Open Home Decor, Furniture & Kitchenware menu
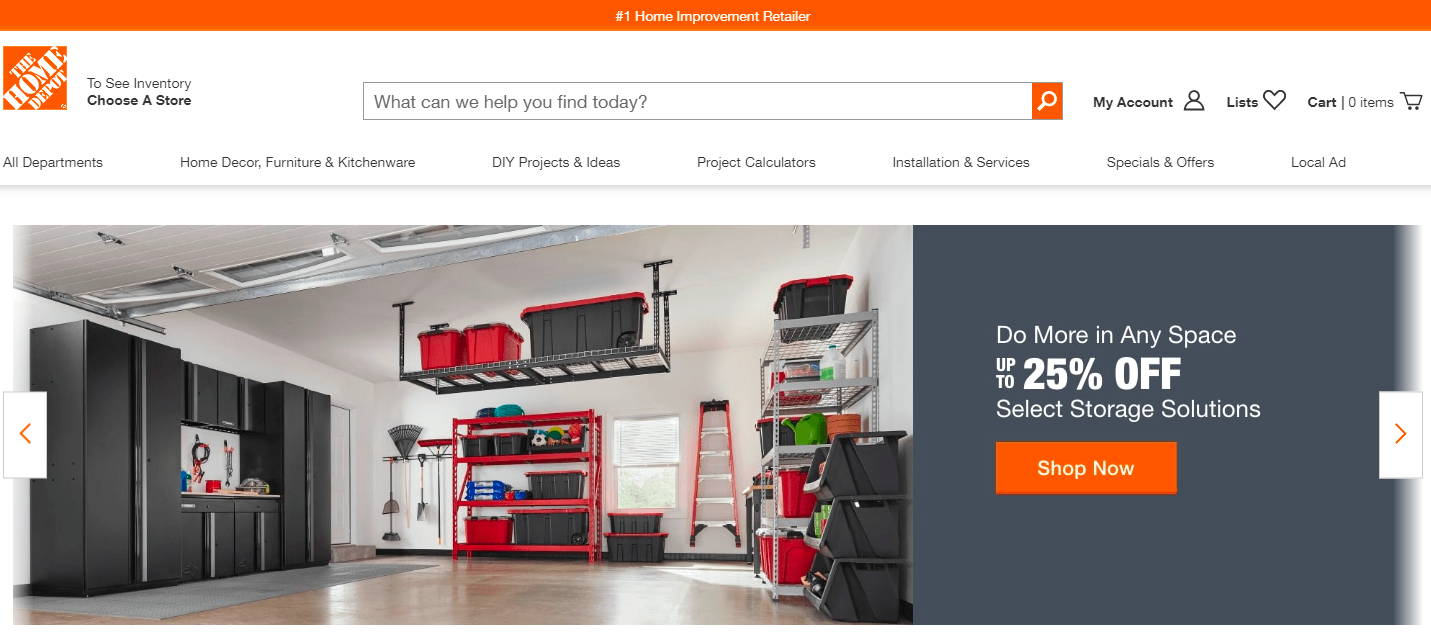The image size is (1431, 636). point(297,162)
